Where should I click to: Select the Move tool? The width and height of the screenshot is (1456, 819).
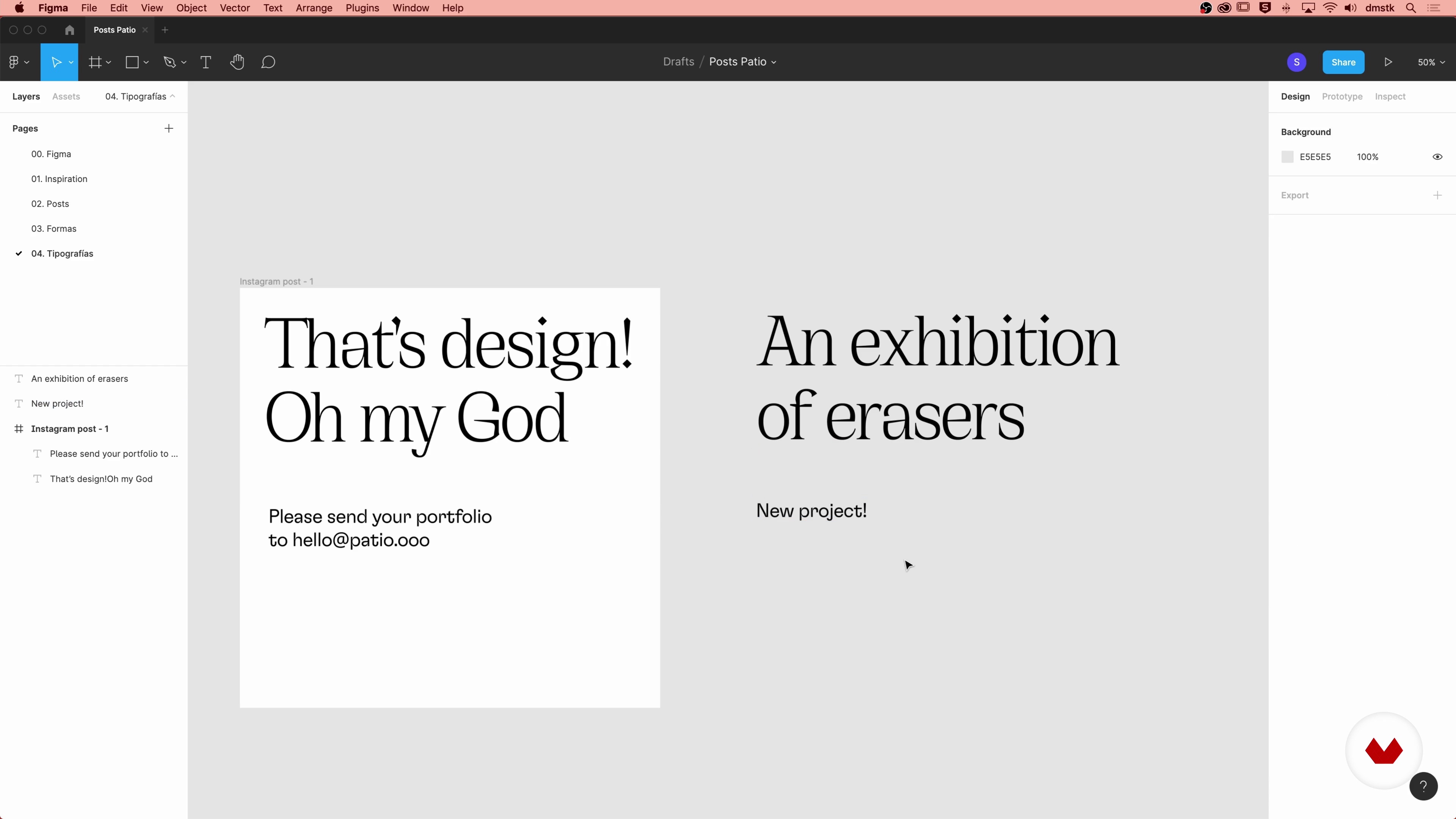[x=56, y=62]
